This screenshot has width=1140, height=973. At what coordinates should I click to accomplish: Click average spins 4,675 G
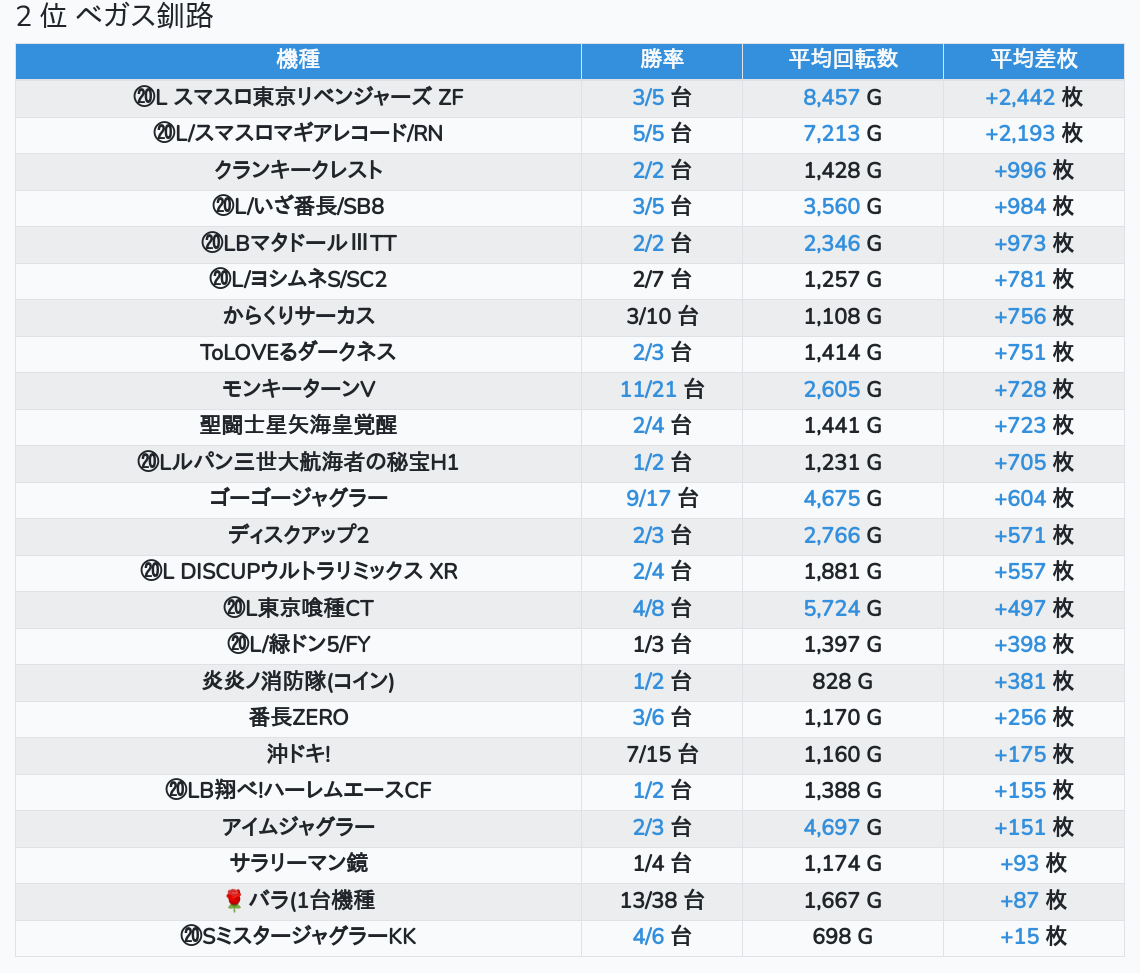pos(843,499)
